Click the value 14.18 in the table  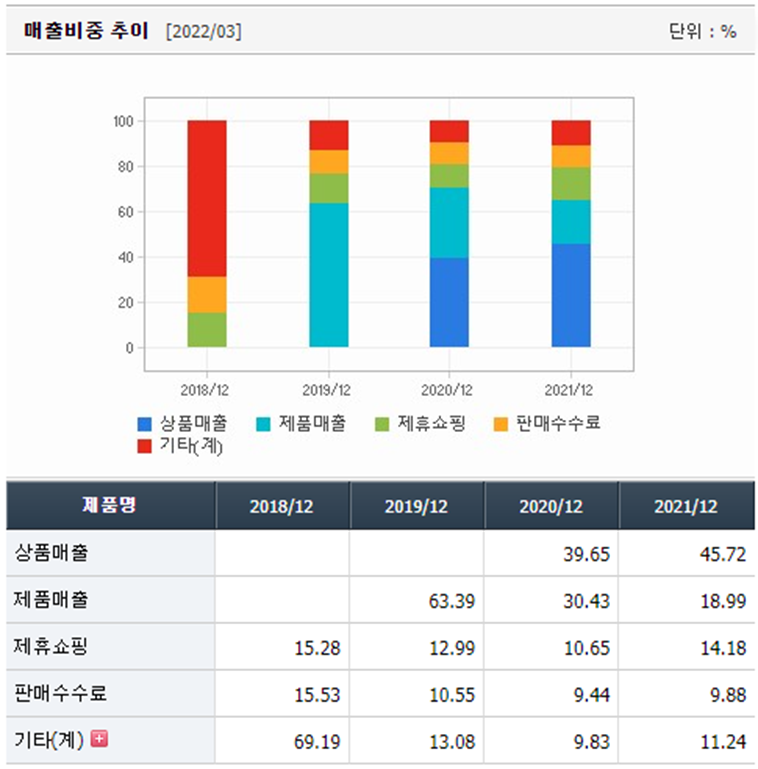[x=723, y=648]
